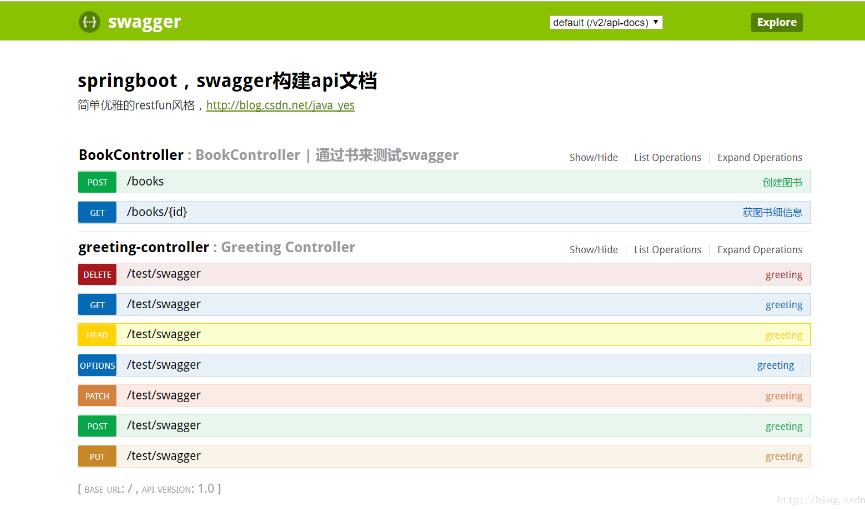Click the DELETE badge for /test/swagger

point(97,275)
